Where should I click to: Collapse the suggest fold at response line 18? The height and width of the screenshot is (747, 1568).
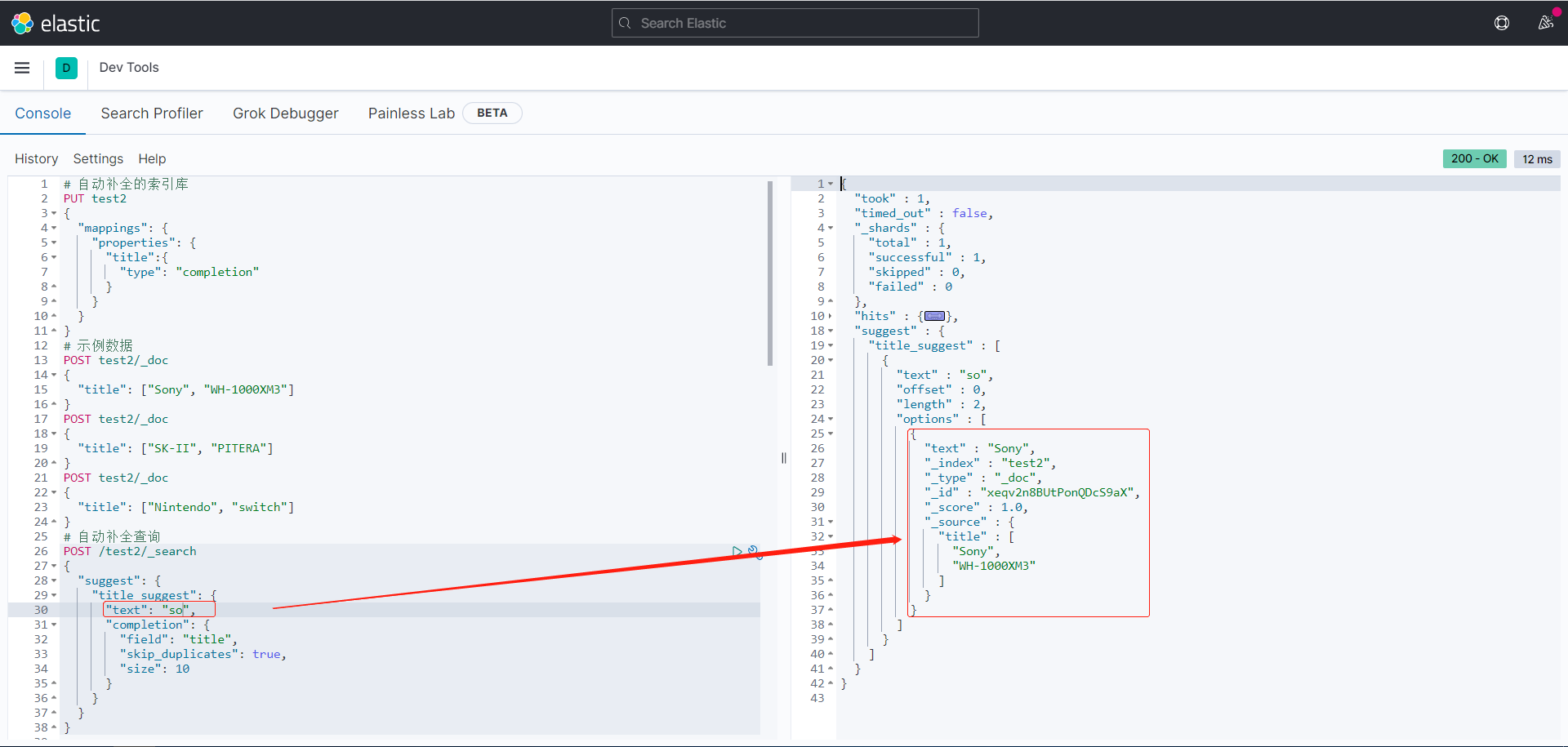pyautogui.click(x=831, y=331)
